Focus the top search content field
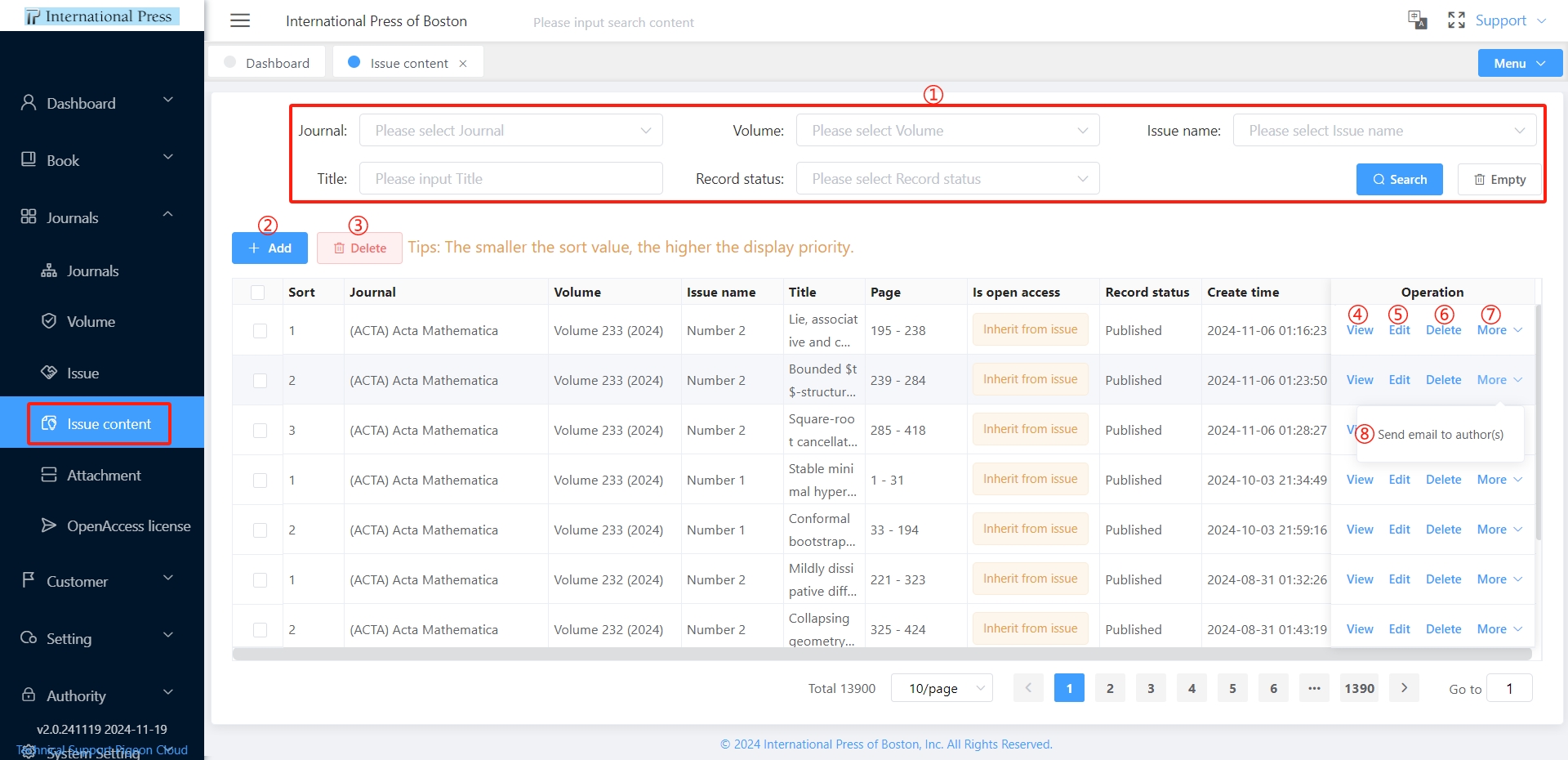The height and width of the screenshot is (760, 1568). tap(613, 22)
